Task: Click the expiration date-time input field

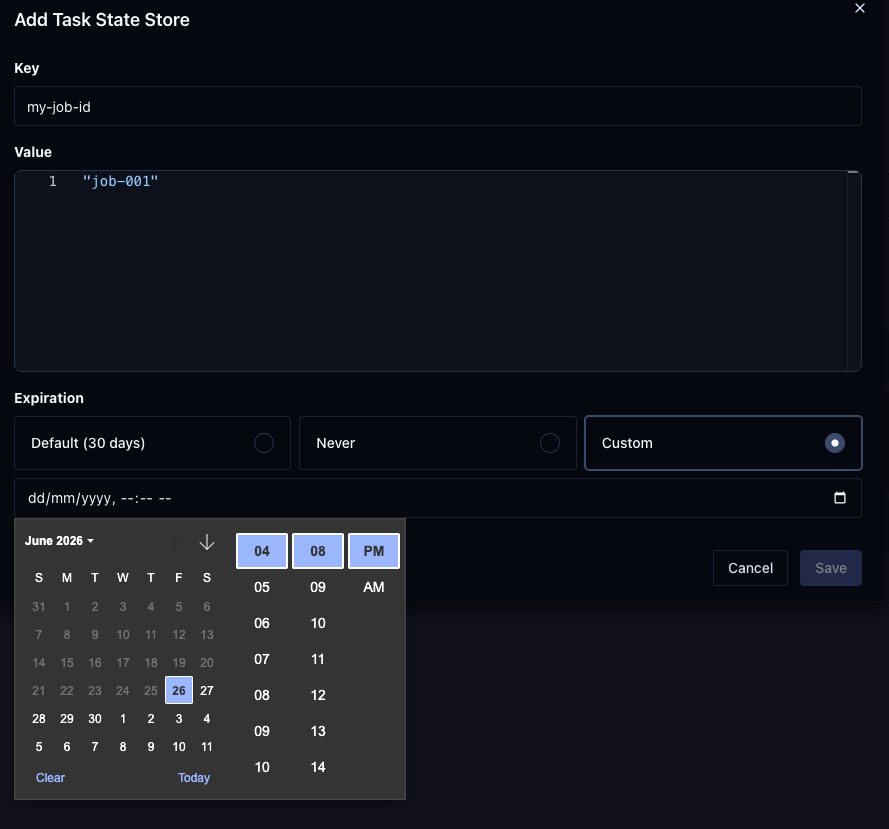Action: [438, 498]
